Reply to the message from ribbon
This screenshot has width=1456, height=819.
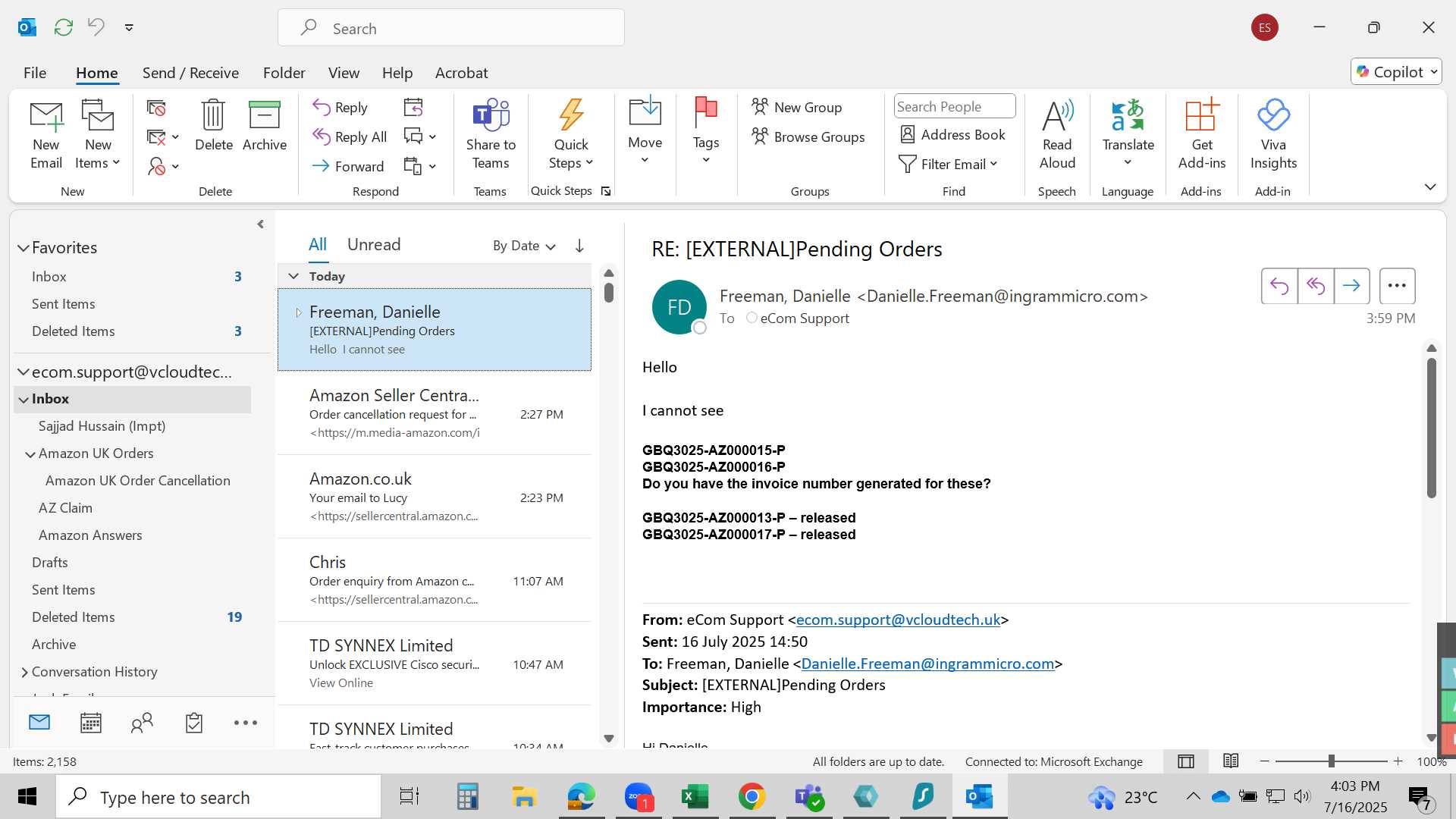pos(340,108)
